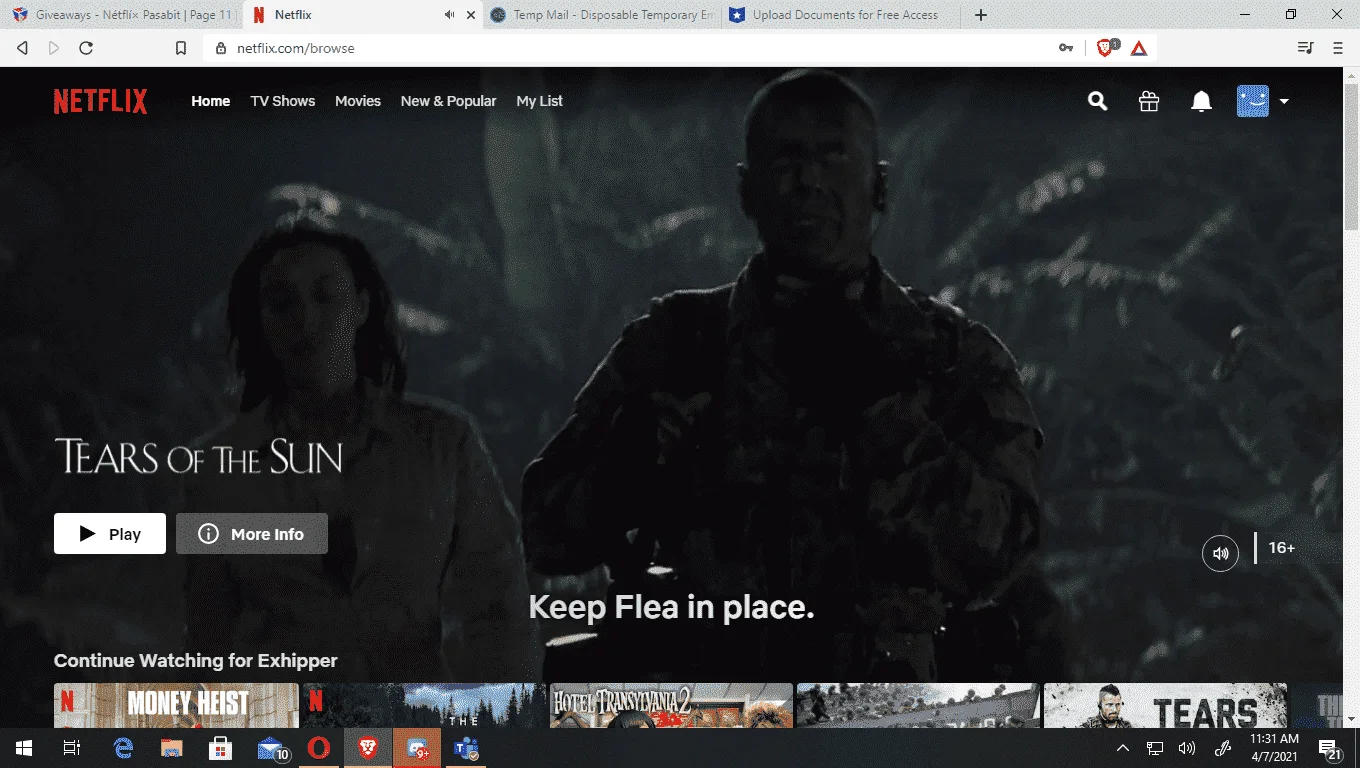Mute the Netflix tab audio icon
Screen dimensions: 1360x768
pyautogui.click(x=449, y=15)
